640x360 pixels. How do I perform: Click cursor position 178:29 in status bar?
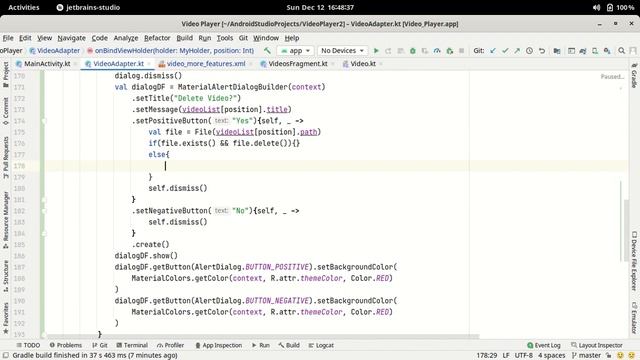(x=487, y=356)
